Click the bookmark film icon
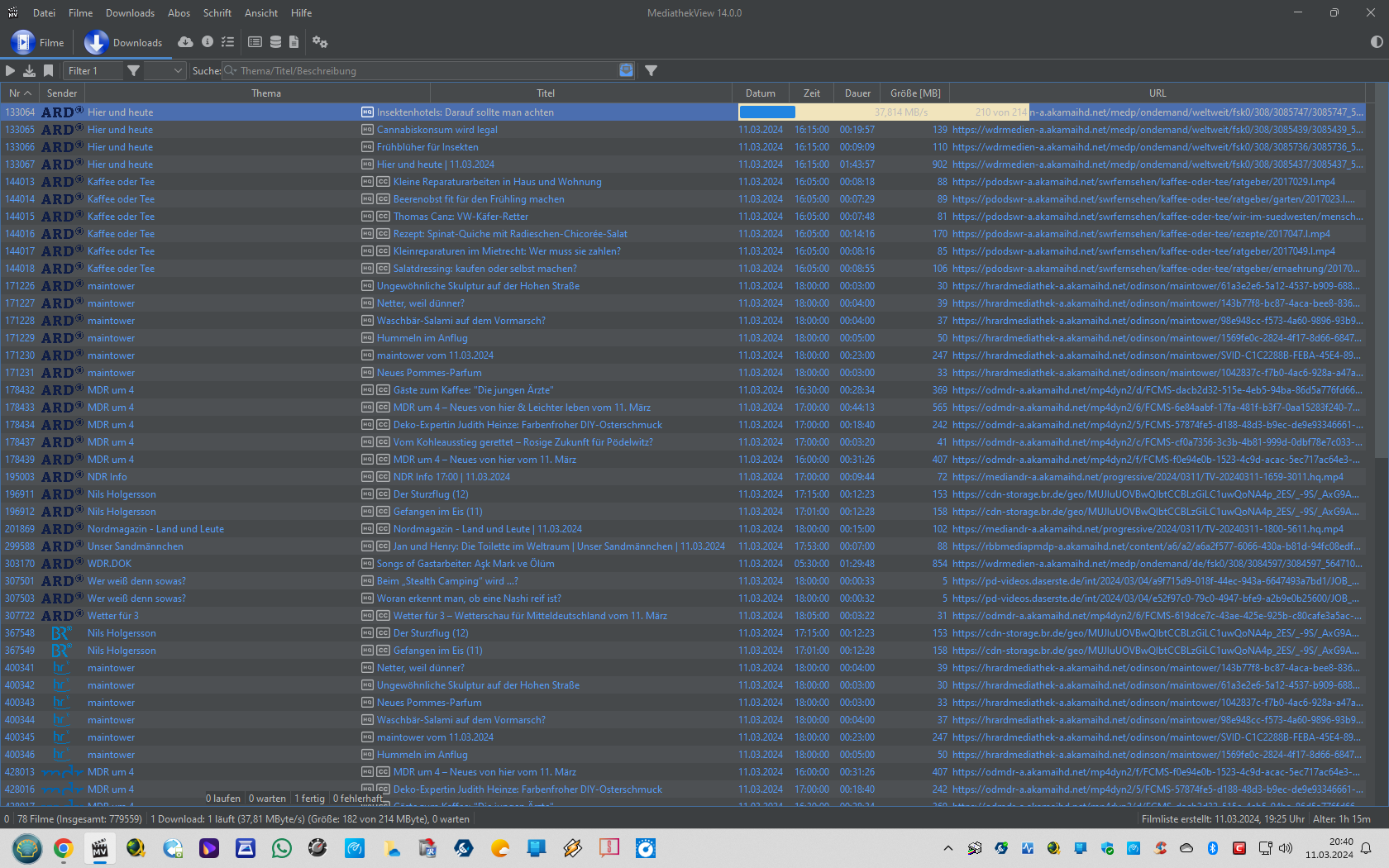The image size is (1389, 868). click(48, 71)
